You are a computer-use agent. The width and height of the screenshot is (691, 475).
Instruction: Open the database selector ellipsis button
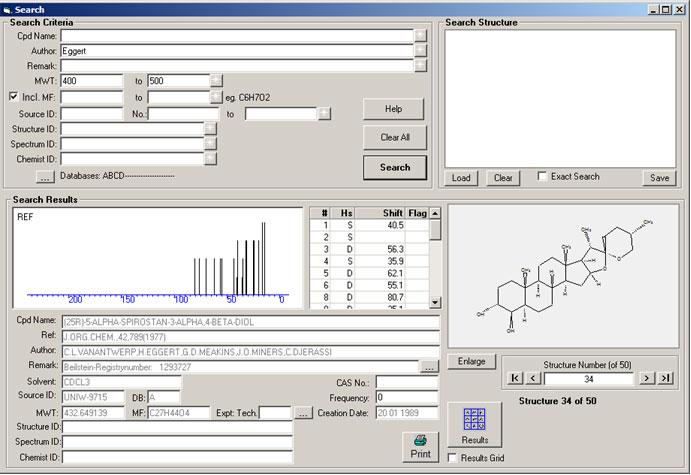click(45, 177)
